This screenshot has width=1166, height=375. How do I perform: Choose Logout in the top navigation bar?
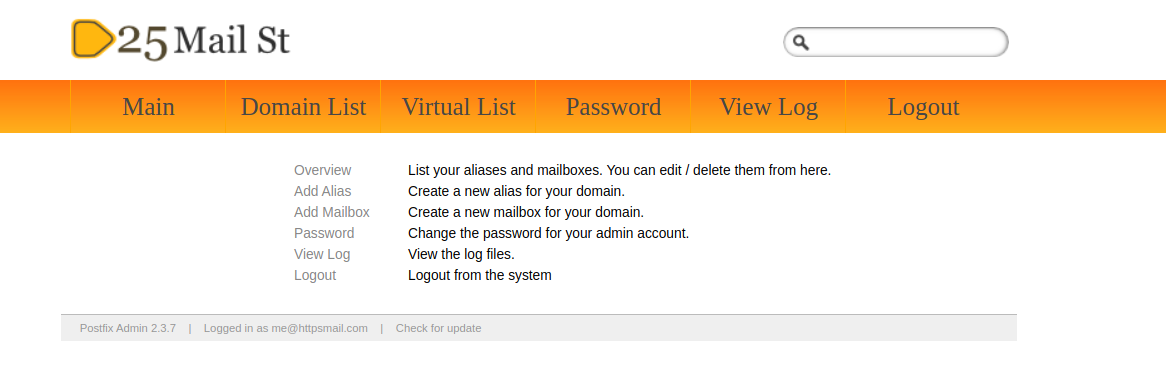pos(924,106)
